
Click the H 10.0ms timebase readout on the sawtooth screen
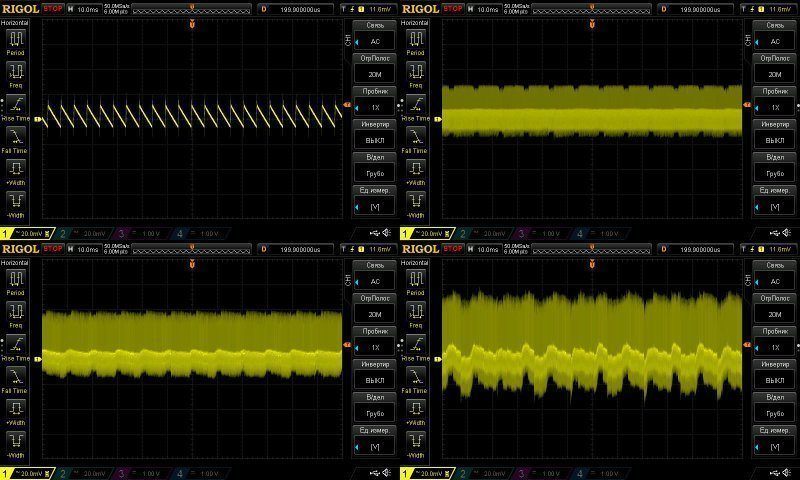coord(84,9)
